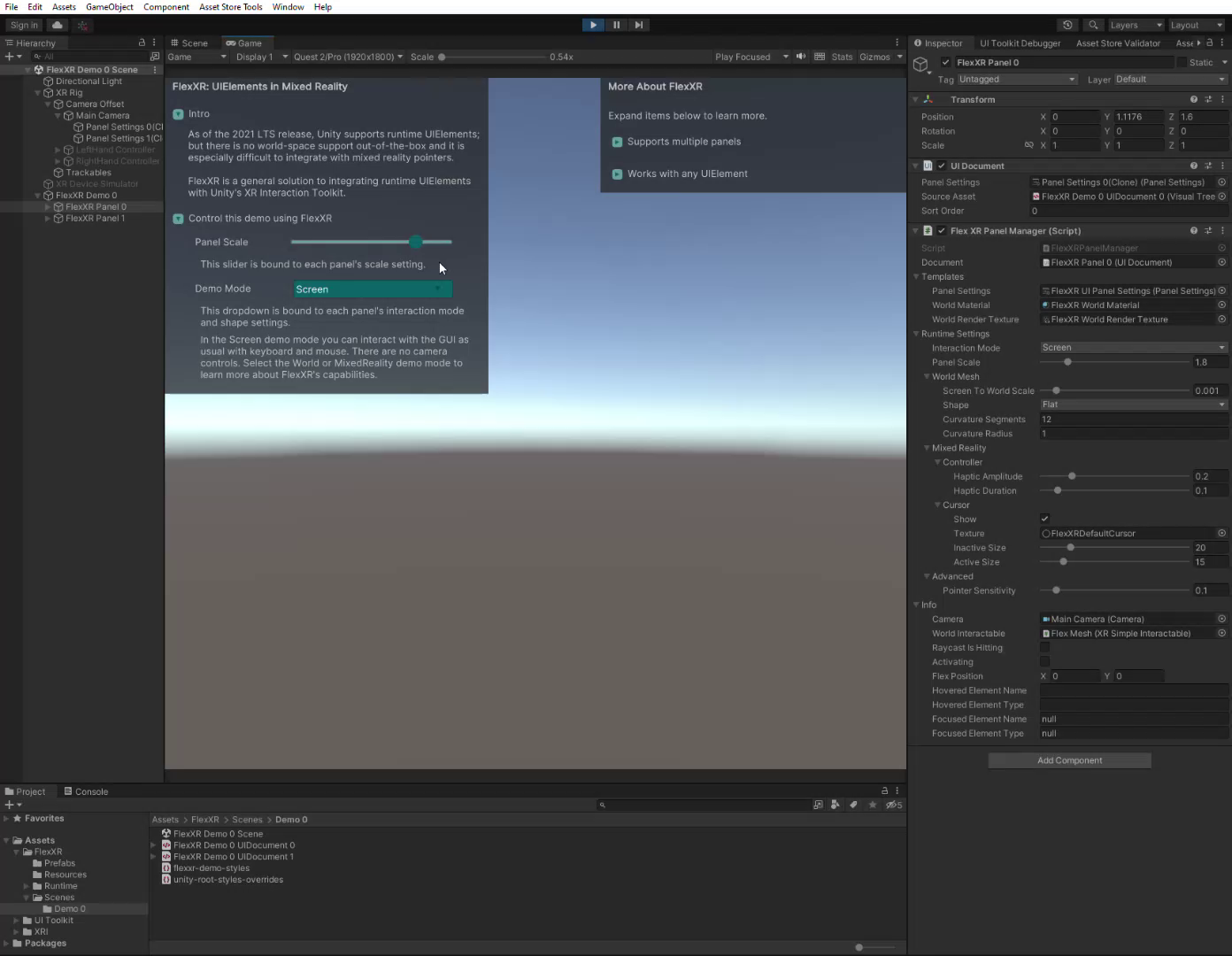Toggle the keyboard shortcuts icon in Game view
Viewport: 1232px width, 956px height.
coord(820,57)
